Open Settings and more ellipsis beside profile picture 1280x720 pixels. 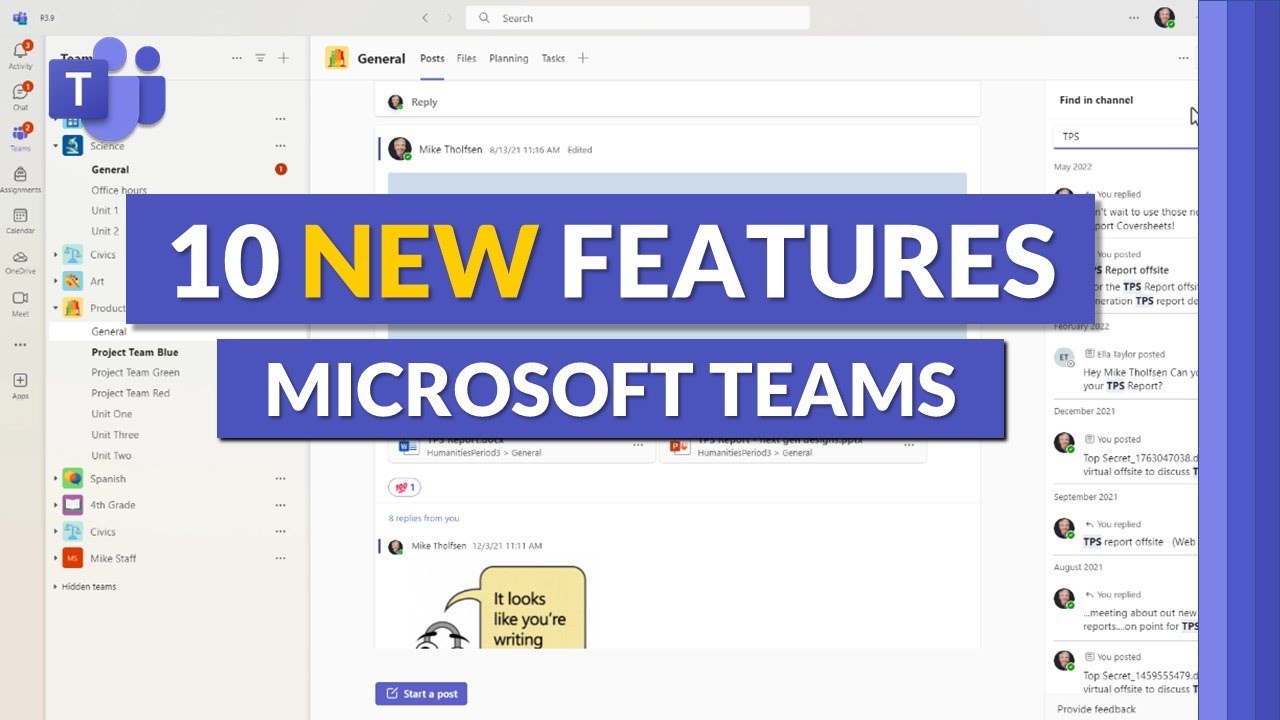pos(1133,17)
